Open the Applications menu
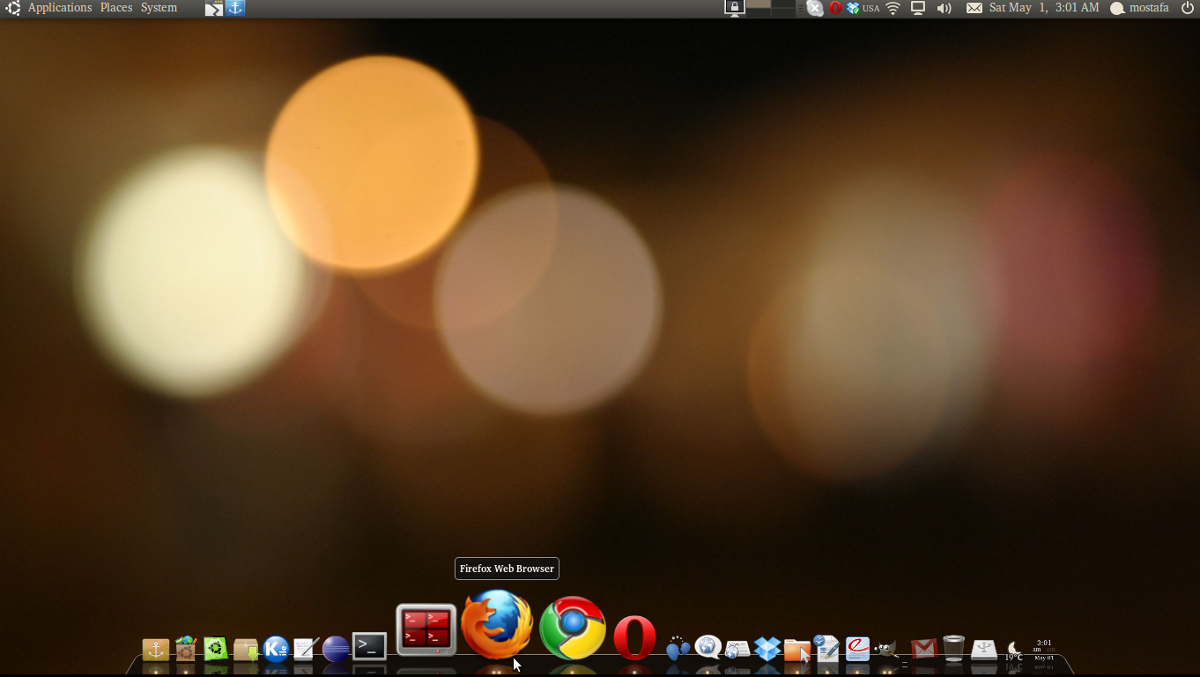Screen dimensions: 1200x677 click(x=59, y=8)
